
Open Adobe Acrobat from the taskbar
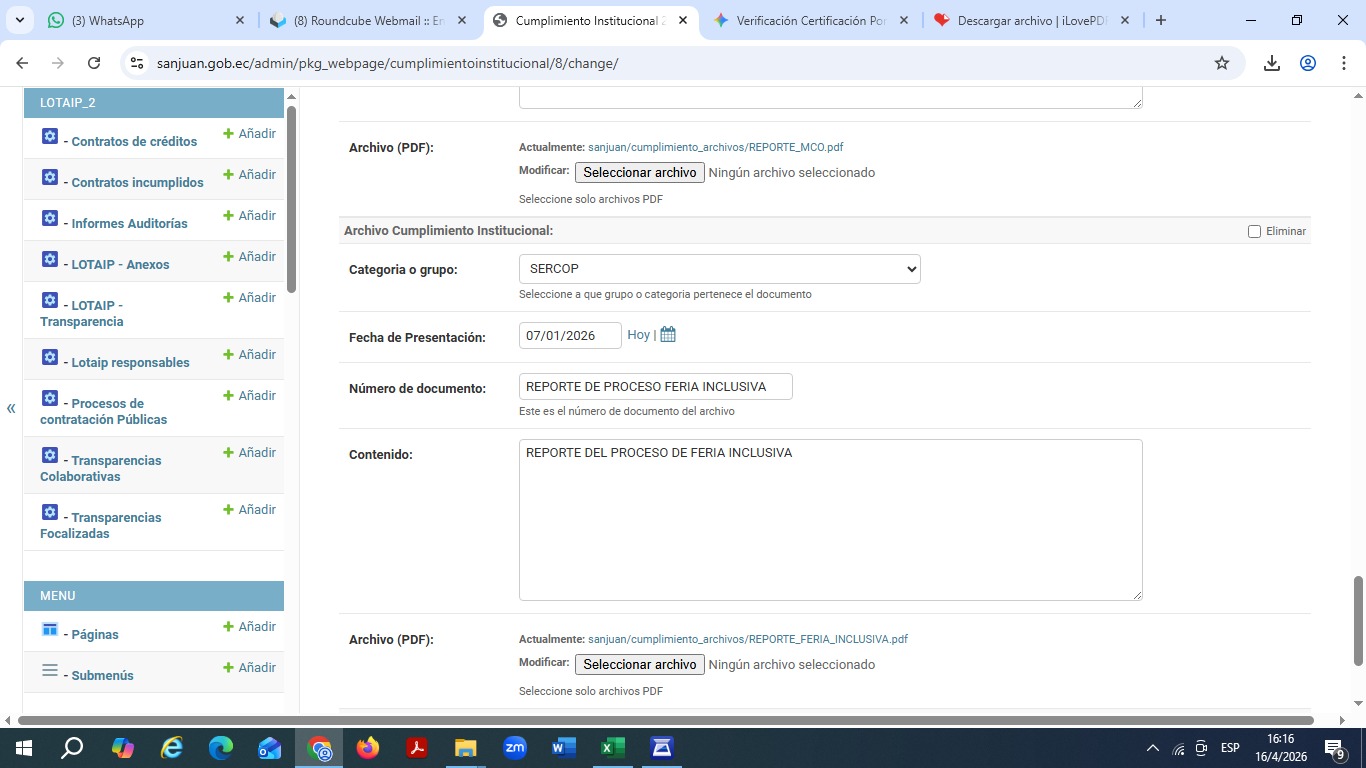pos(417,748)
